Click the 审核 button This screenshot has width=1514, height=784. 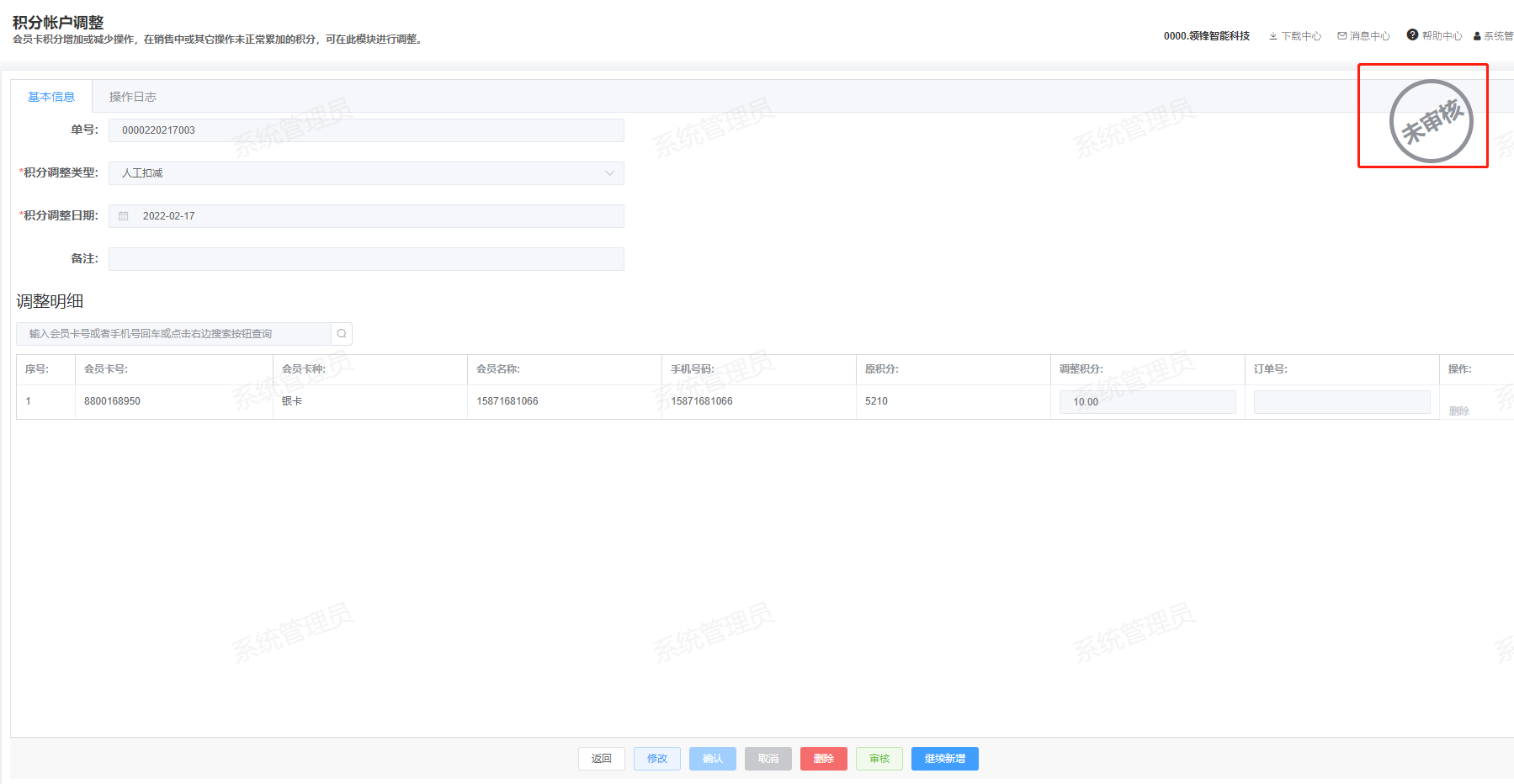click(879, 759)
